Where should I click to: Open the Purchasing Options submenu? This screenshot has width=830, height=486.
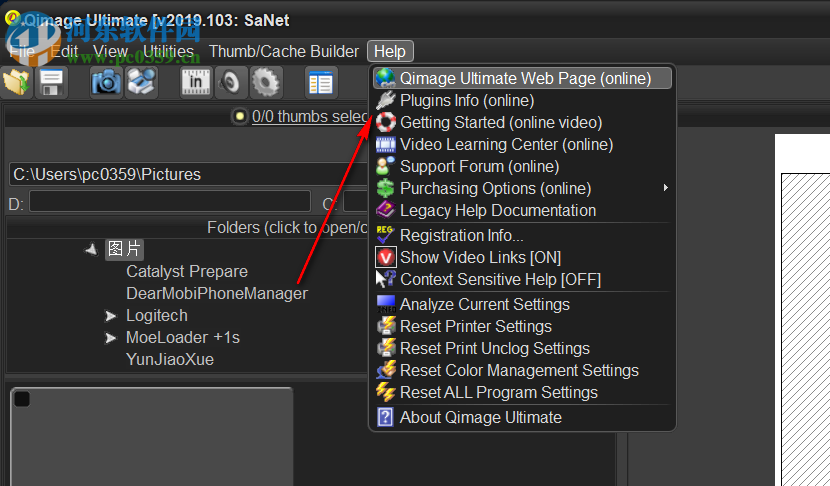click(x=495, y=188)
